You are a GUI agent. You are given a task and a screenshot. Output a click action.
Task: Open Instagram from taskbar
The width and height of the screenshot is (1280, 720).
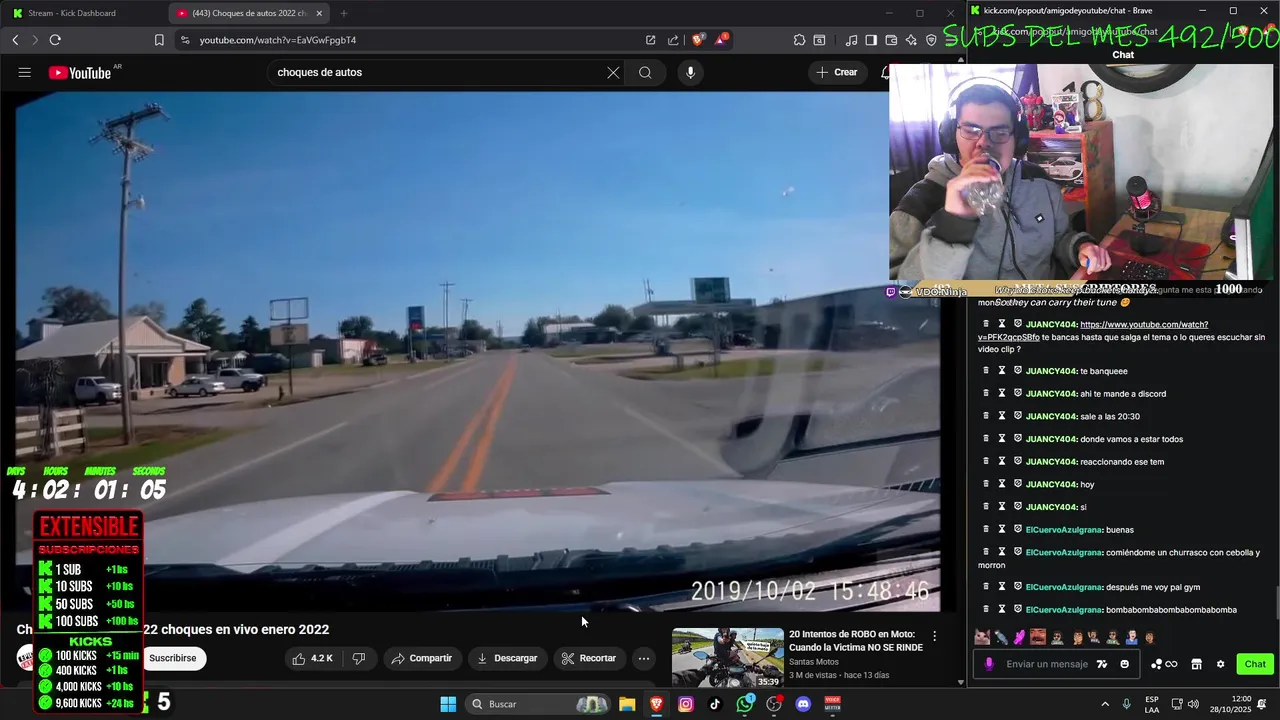click(x=686, y=704)
